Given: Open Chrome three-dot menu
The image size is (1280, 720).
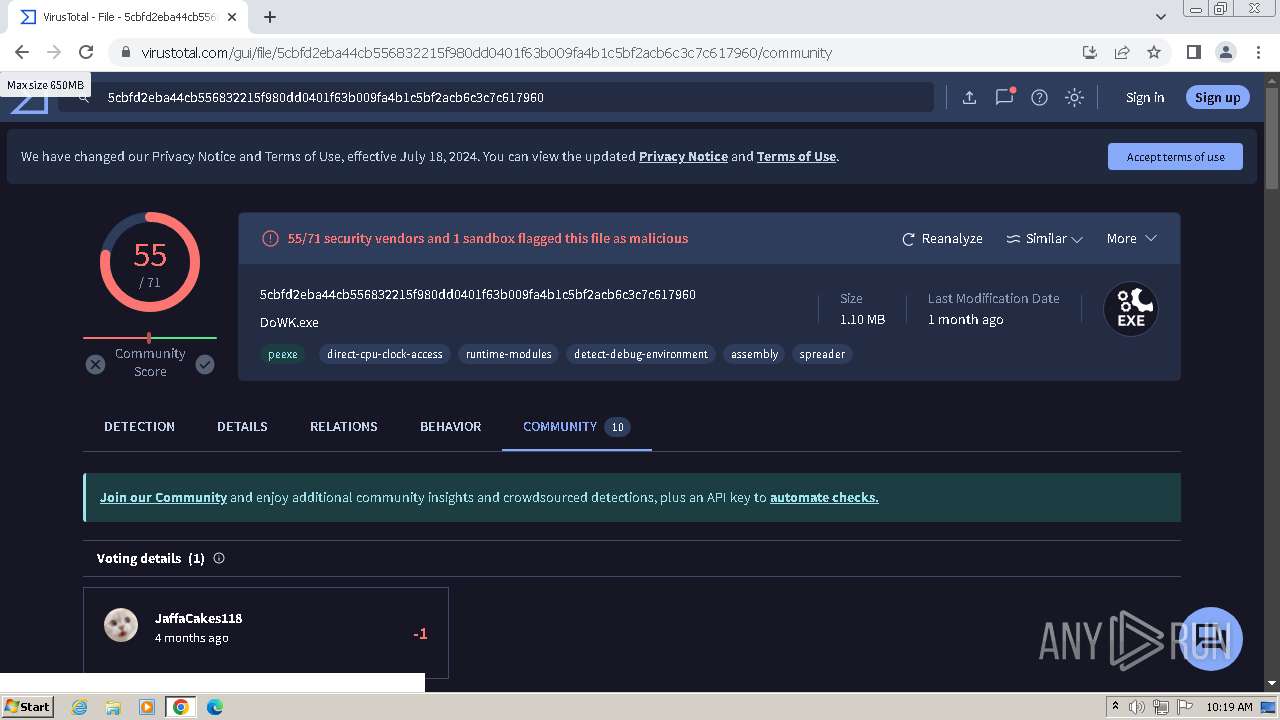Looking at the screenshot, I should pos(1257,52).
